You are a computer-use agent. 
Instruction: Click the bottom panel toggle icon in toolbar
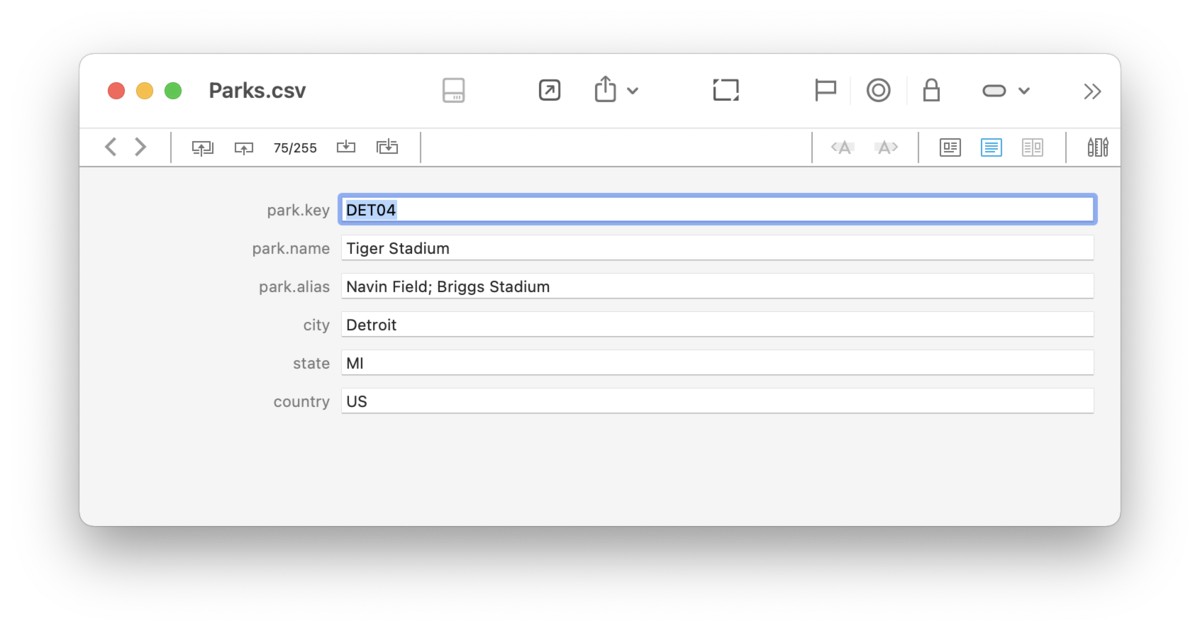(x=454, y=91)
